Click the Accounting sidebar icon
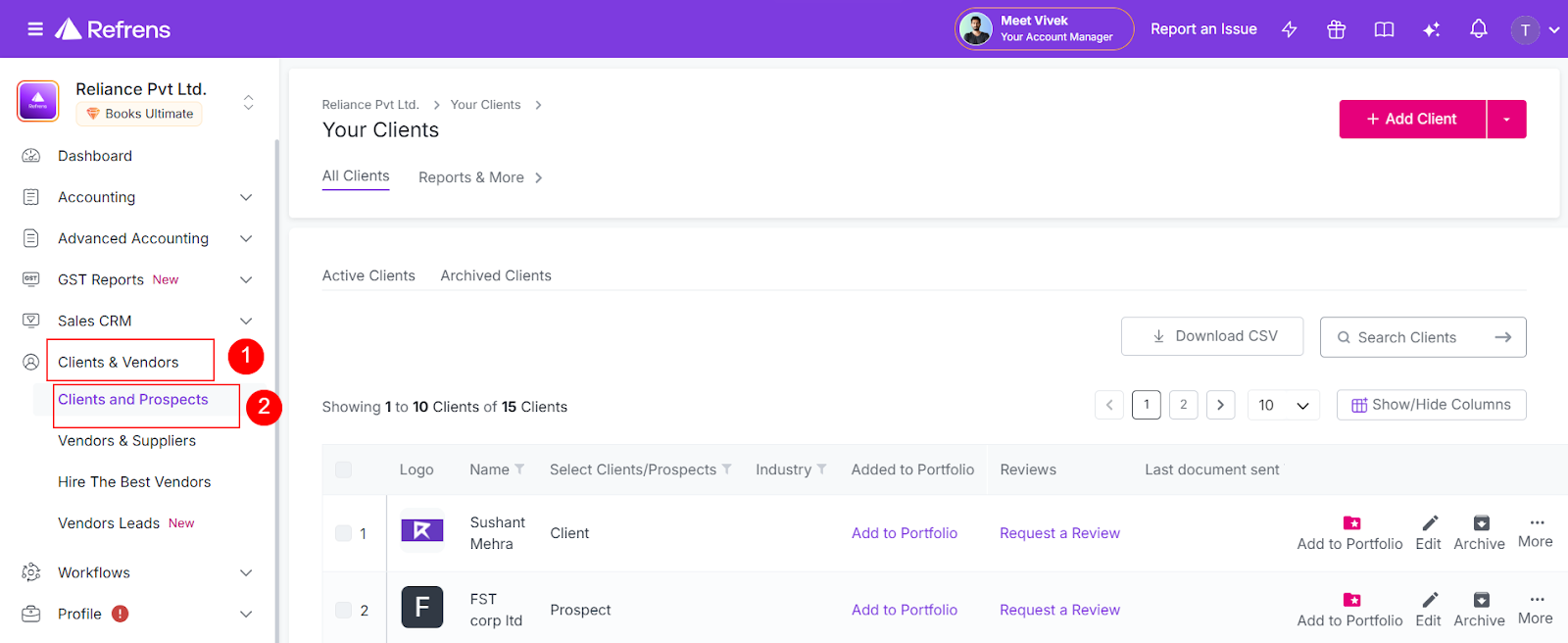Image resolution: width=1568 pixels, height=643 pixels. click(x=31, y=197)
